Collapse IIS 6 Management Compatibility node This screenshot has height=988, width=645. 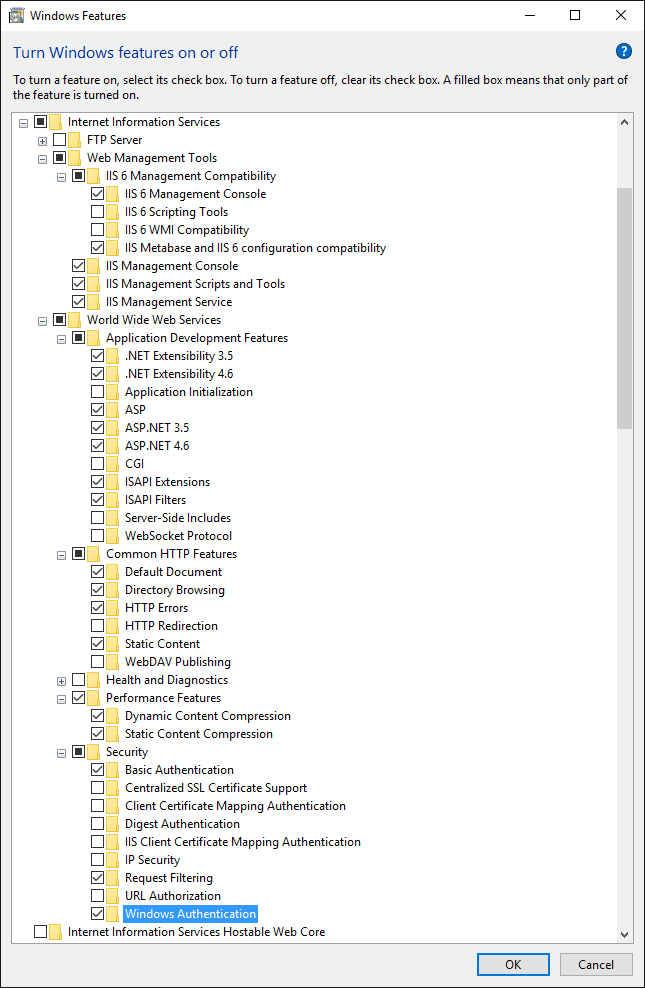(x=61, y=177)
